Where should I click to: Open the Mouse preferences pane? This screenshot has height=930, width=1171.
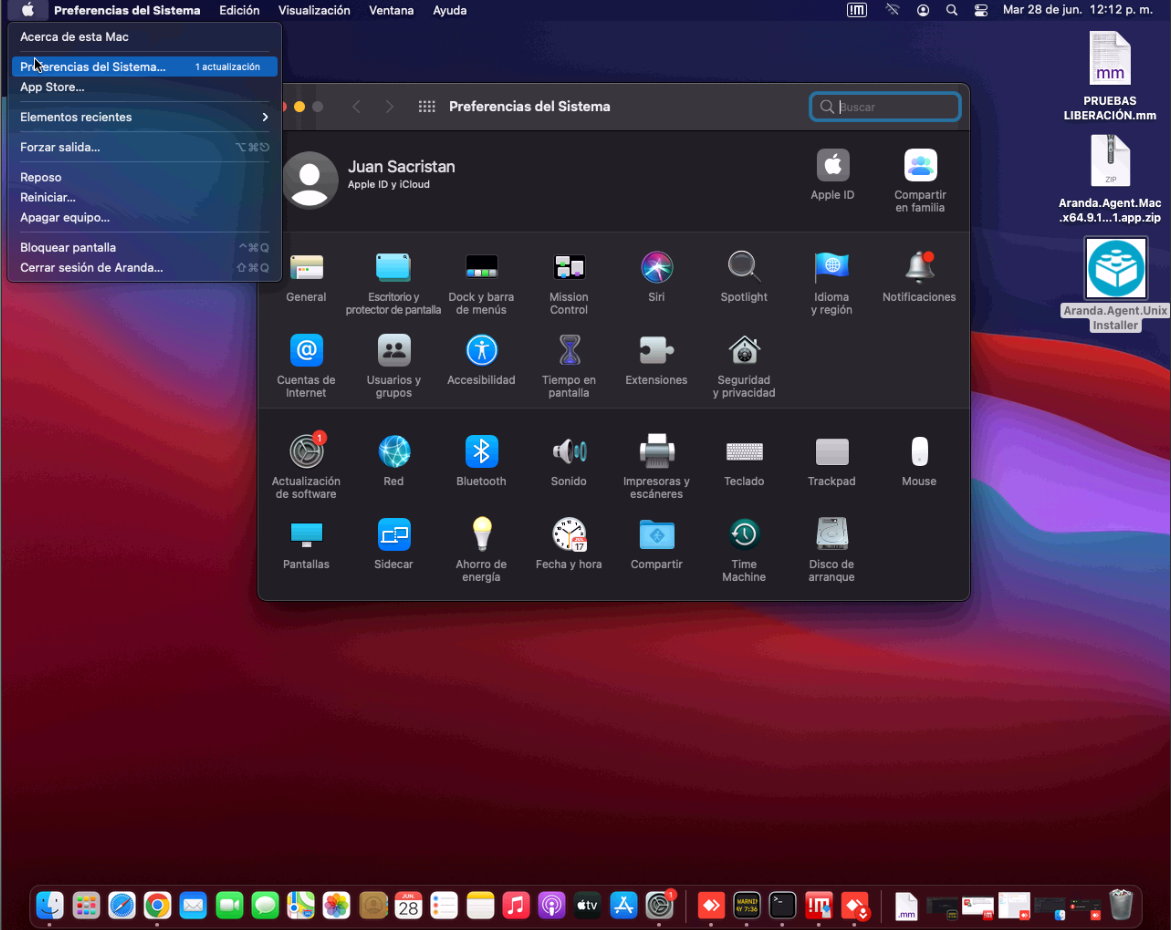919,452
